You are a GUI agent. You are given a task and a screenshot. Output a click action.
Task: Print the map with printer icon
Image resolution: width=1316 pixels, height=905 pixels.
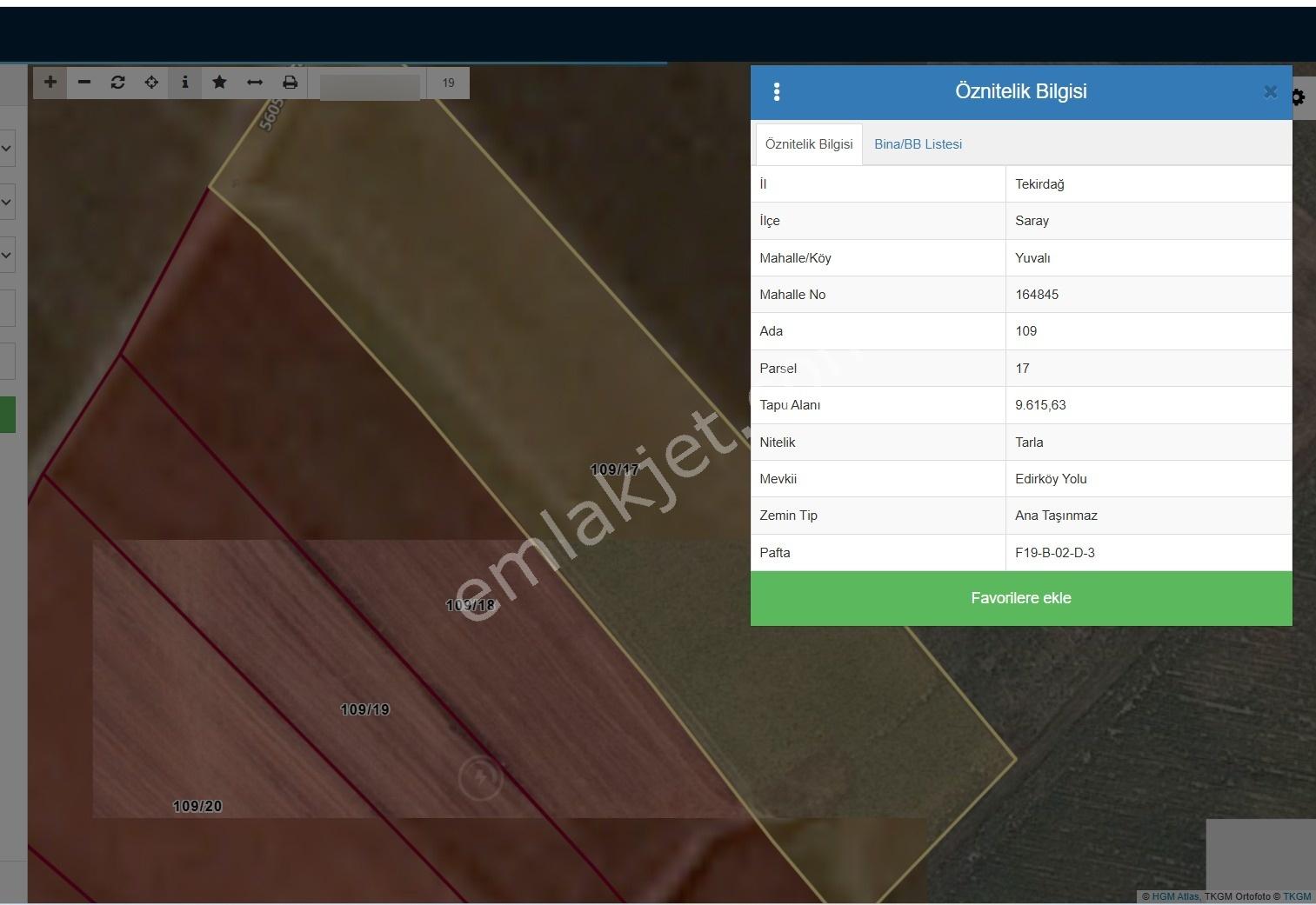tap(291, 83)
